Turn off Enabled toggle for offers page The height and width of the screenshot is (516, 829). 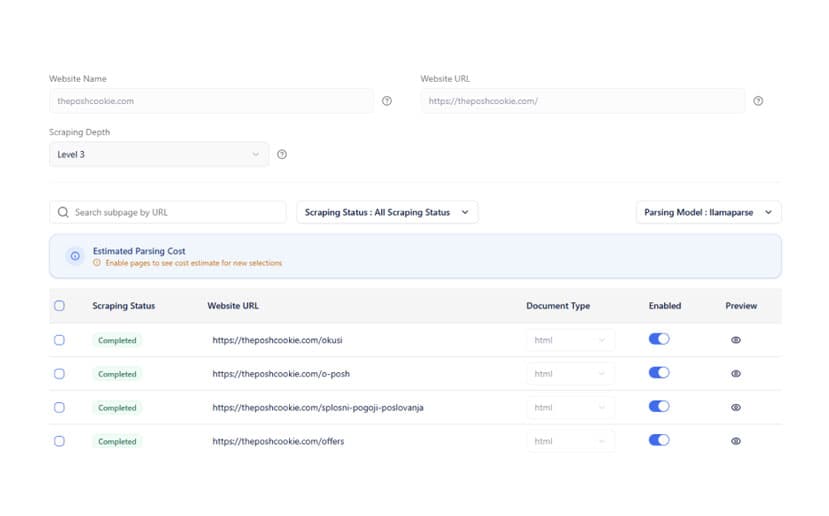tap(659, 441)
